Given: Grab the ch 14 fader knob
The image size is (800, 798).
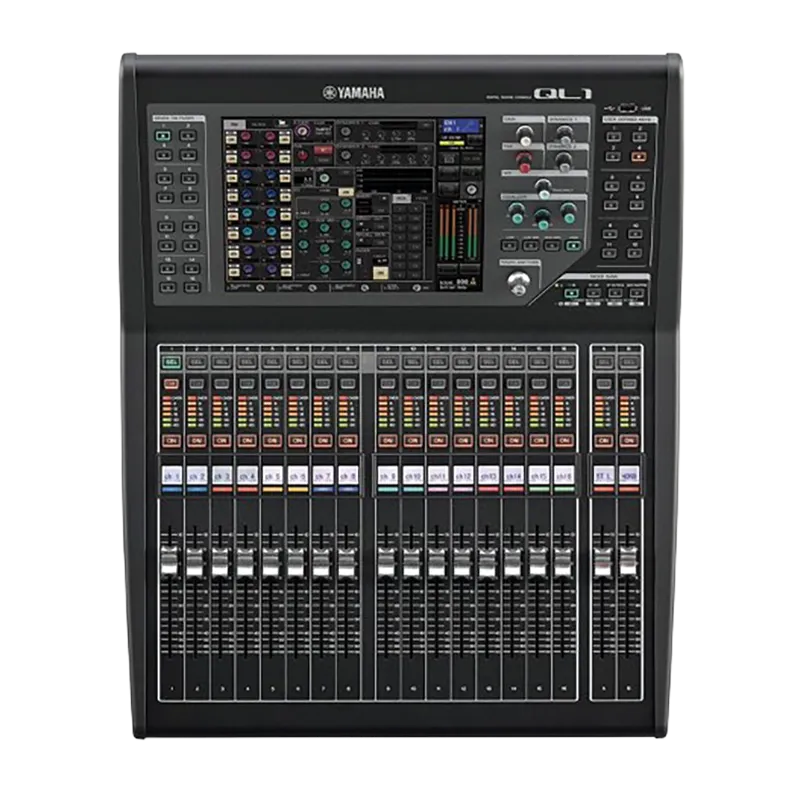Looking at the screenshot, I should (512, 562).
